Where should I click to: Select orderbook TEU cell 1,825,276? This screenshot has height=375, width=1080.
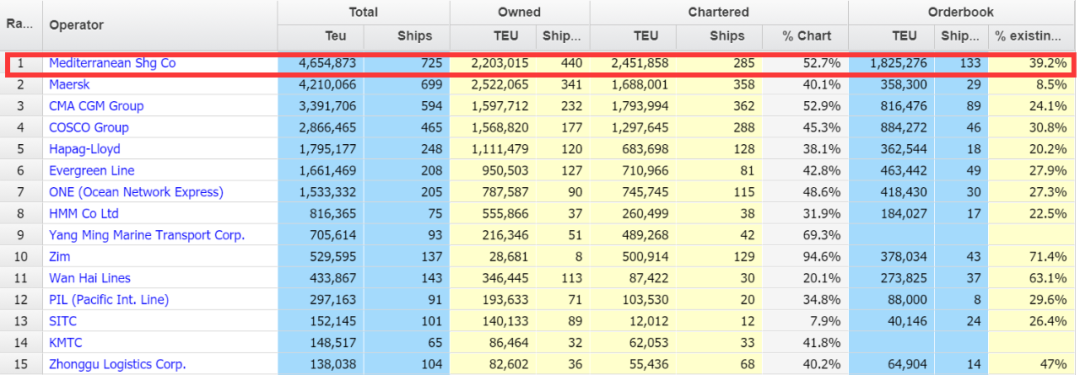click(x=892, y=63)
